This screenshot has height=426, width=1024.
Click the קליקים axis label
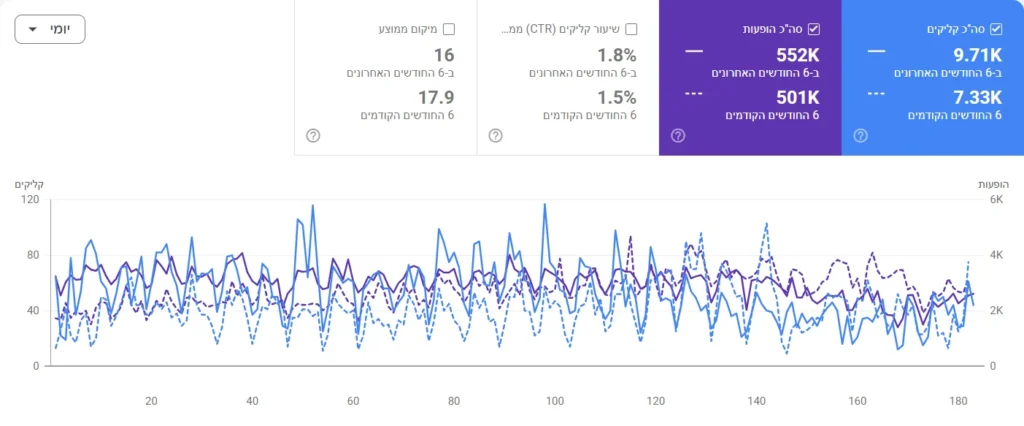click(x=29, y=185)
